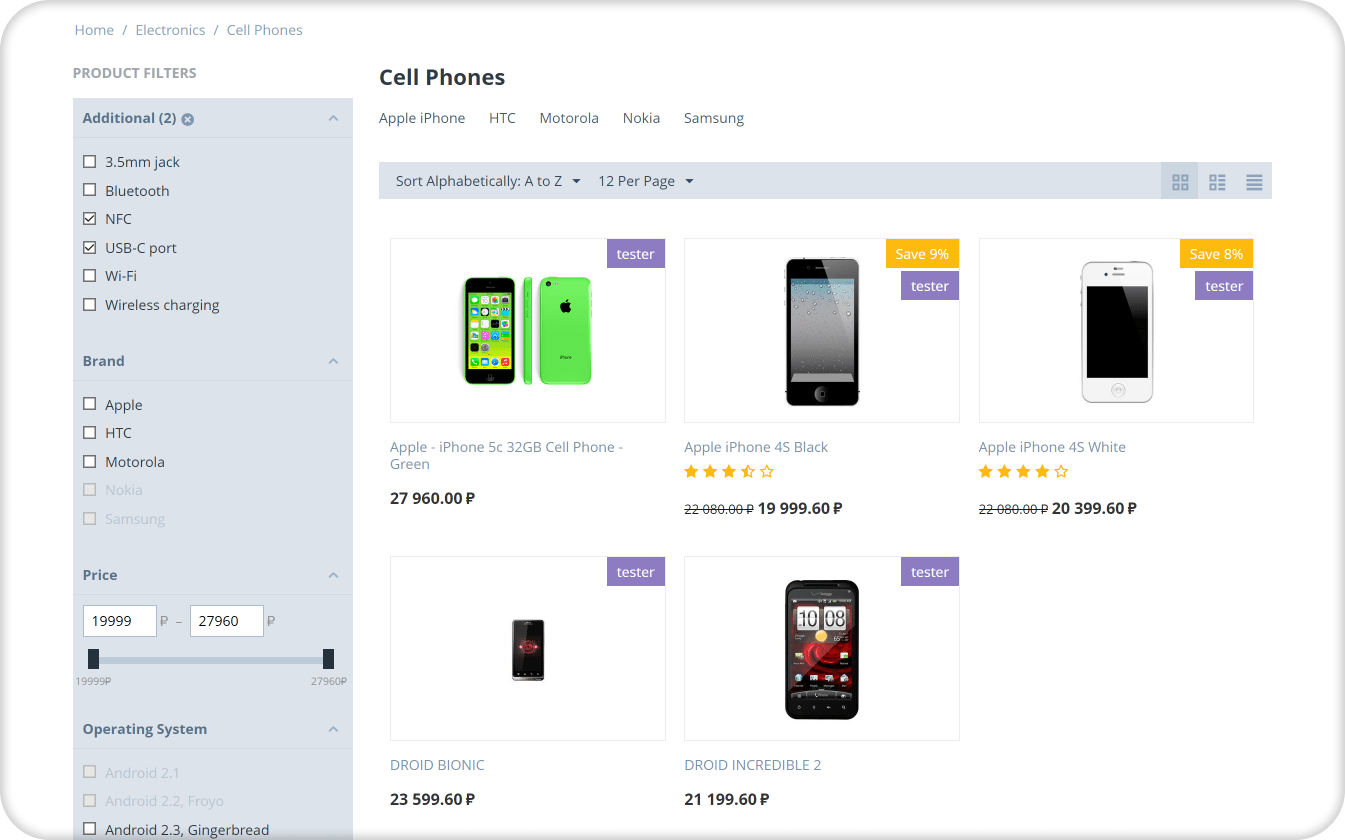
Task: Check the Apple brand checkbox
Action: pyautogui.click(x=90, y=405)
